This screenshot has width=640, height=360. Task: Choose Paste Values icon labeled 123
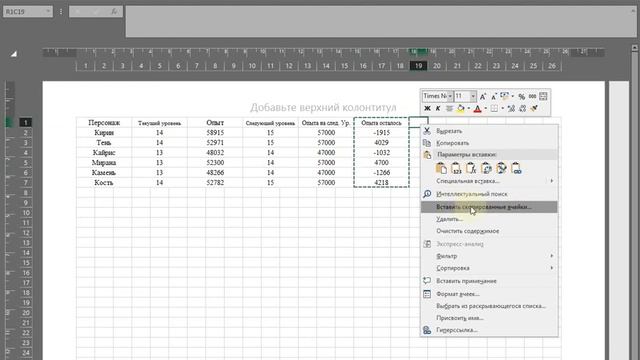[456, 168]
